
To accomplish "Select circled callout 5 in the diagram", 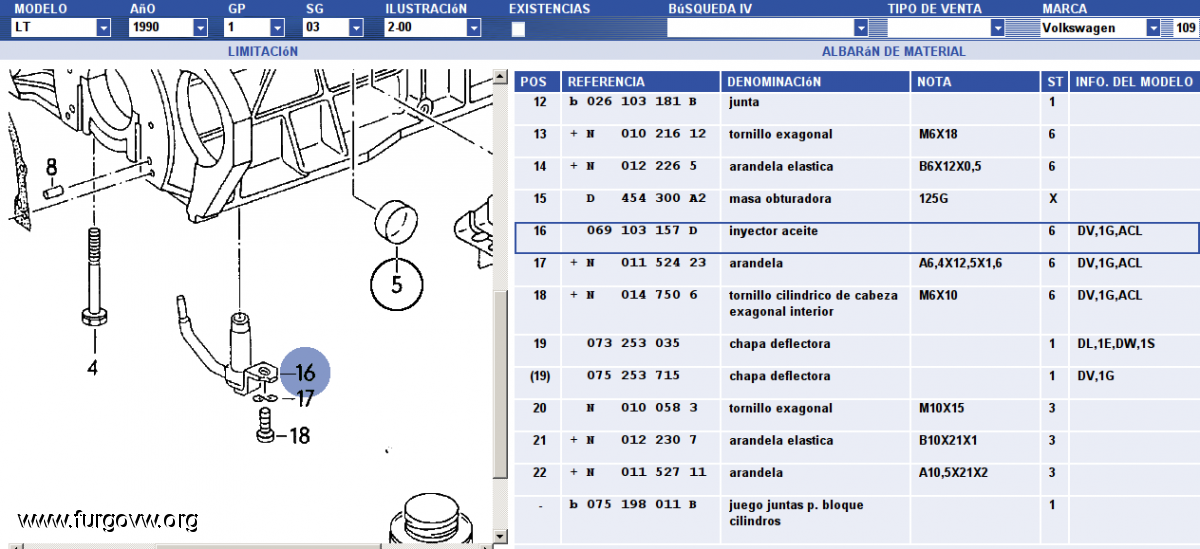I will coord(397,284).
